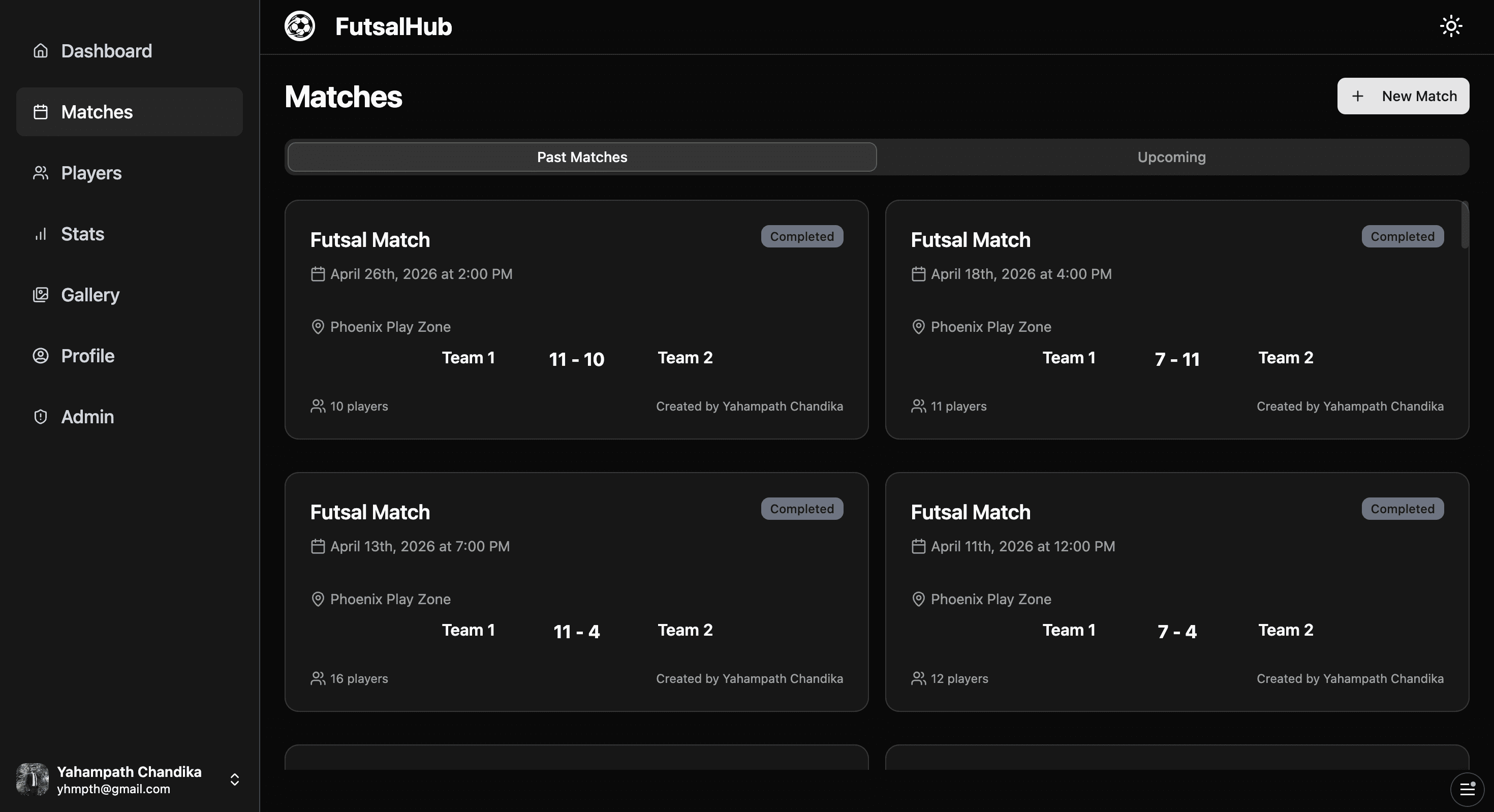The height and width of the screenshot is (812, 1494).
Task: Toggle light theme with sun icon
Action: (x=1451, y=26)
